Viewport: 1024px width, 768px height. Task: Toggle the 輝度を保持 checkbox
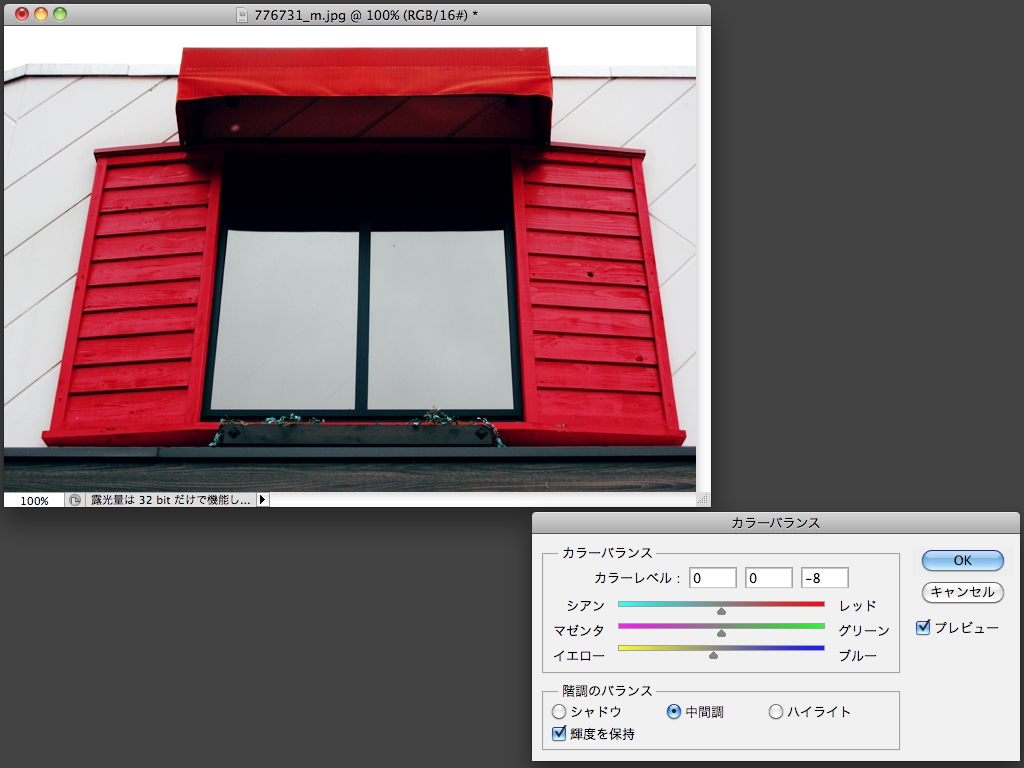559,733
